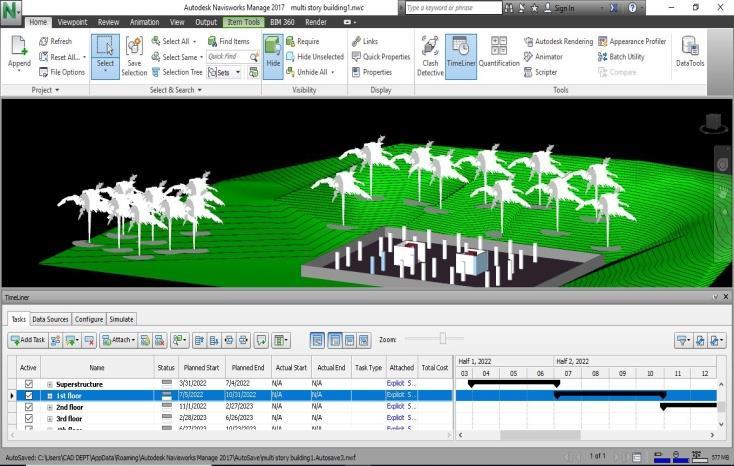The height and width of the screenshot is (466, 734).
Task: Expand the 2nd floor task row
Action: [x=50, y=407]
